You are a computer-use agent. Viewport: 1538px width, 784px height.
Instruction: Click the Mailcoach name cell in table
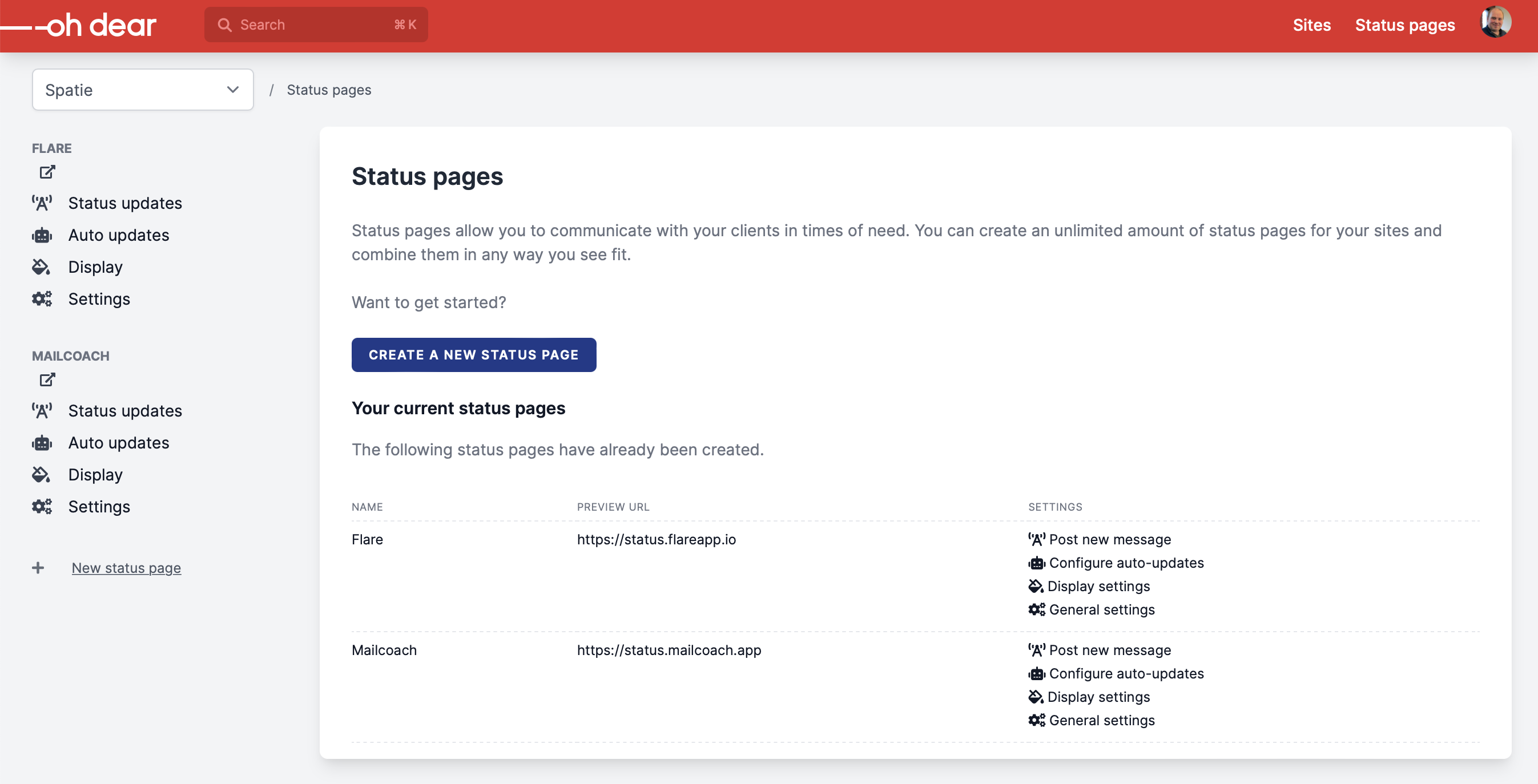coord(384,650)
